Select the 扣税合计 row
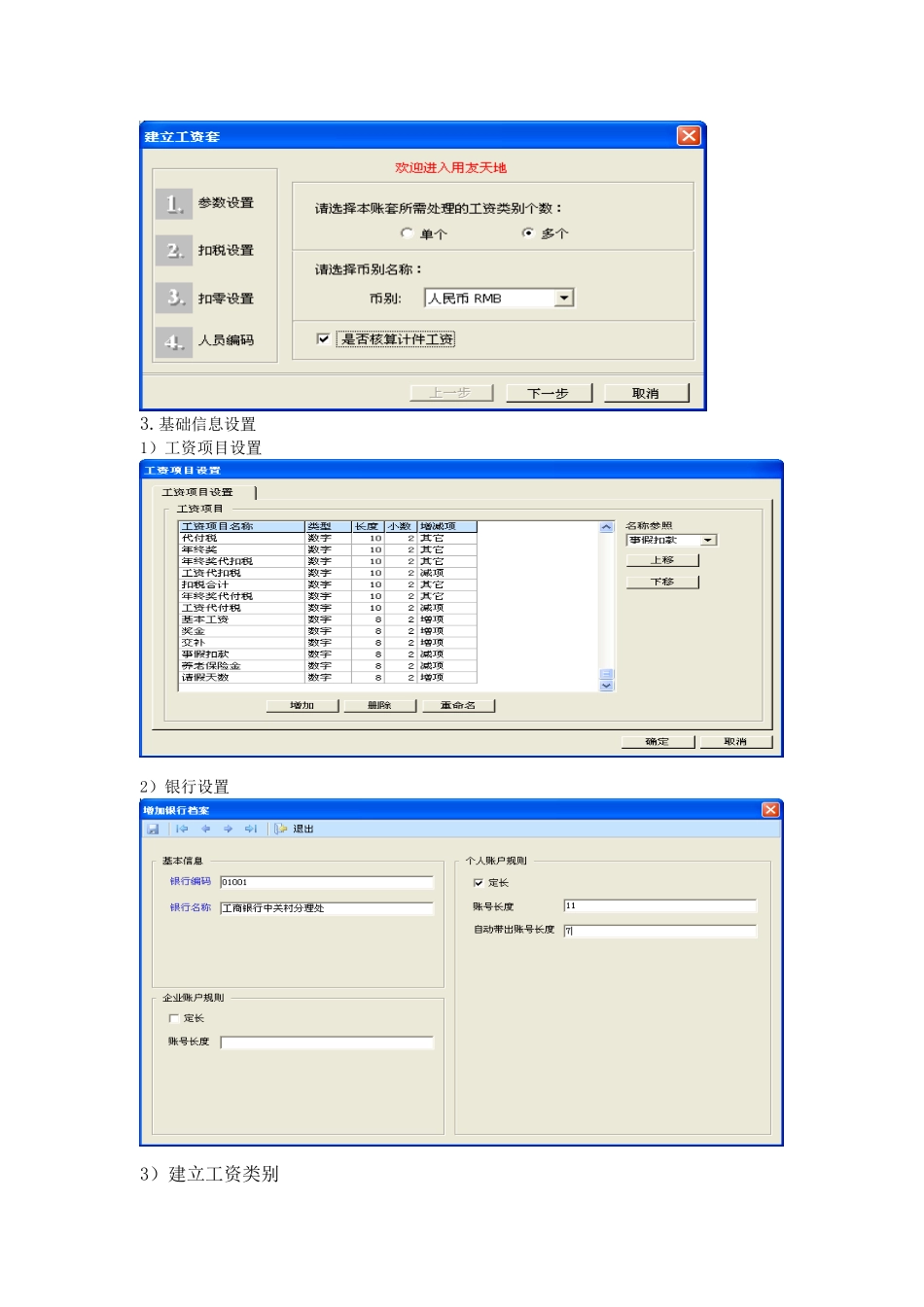924x1307 pixels. click(328, 584)
